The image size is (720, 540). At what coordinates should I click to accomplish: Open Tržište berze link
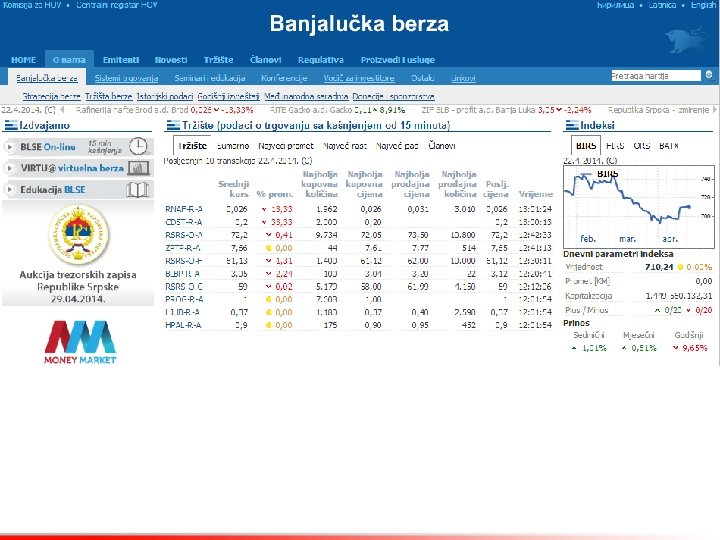[108, 96]
